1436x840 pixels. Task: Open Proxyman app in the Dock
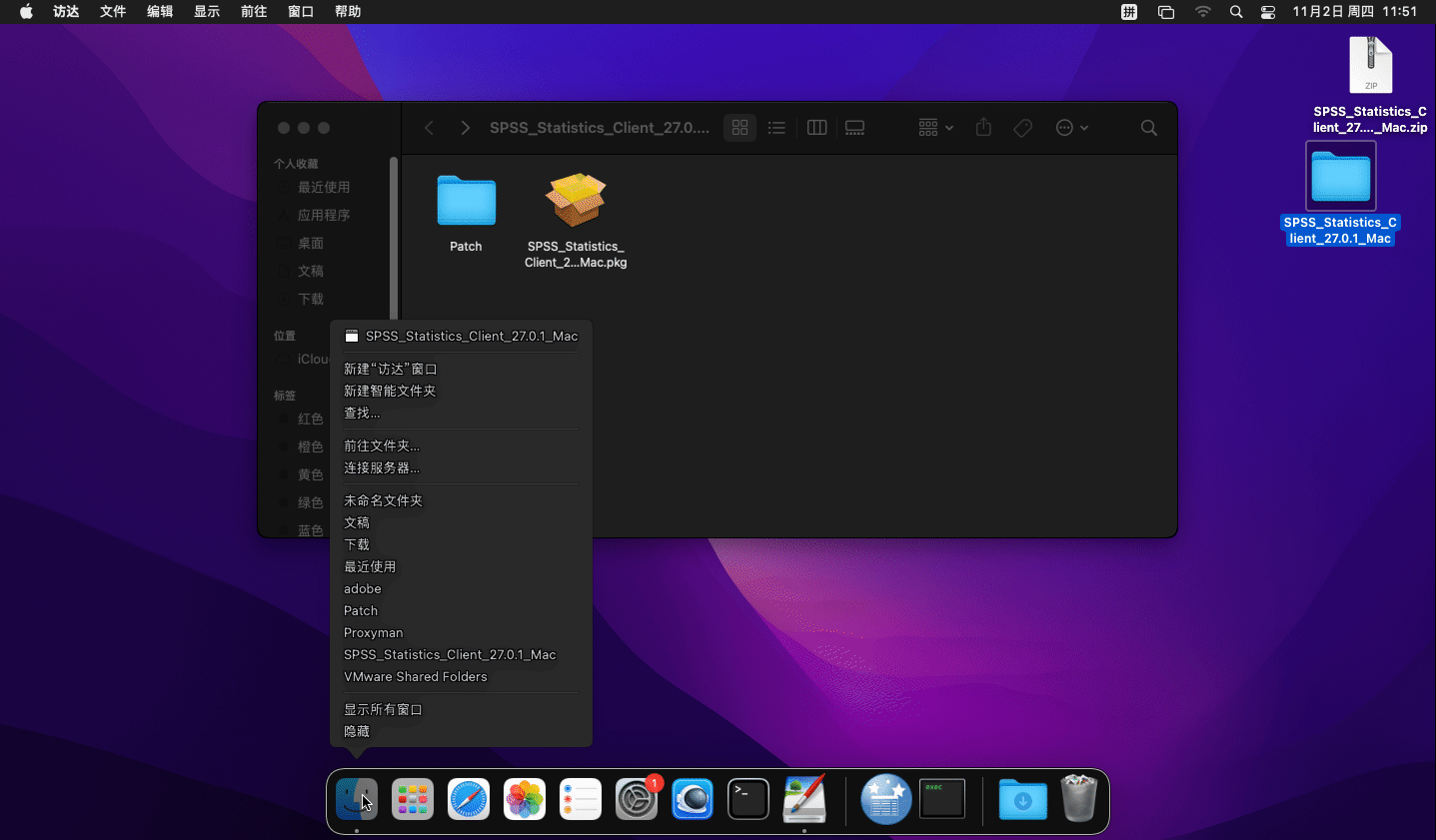[x=693, y=799]
